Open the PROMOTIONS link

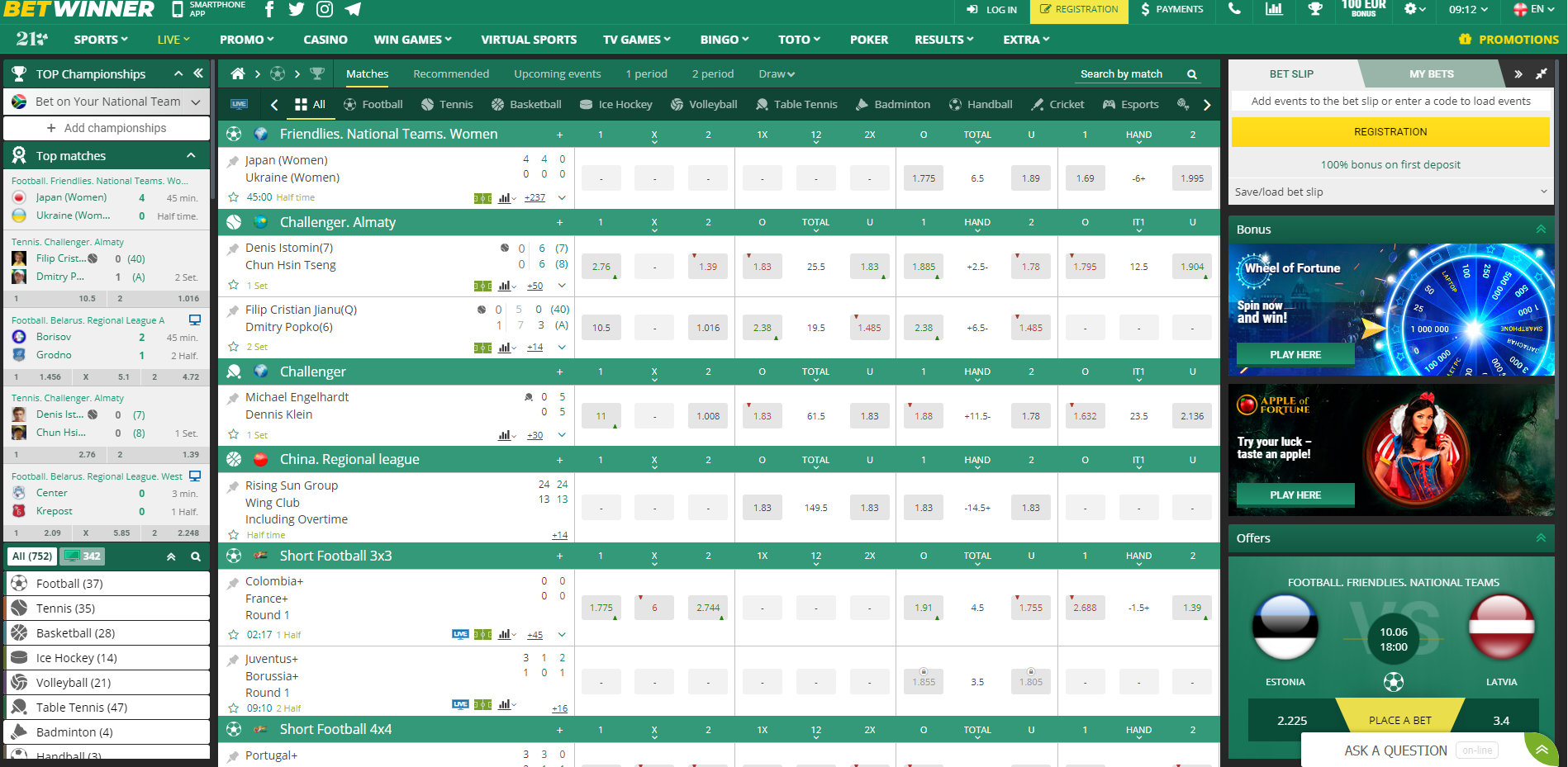pos(1509,40)
